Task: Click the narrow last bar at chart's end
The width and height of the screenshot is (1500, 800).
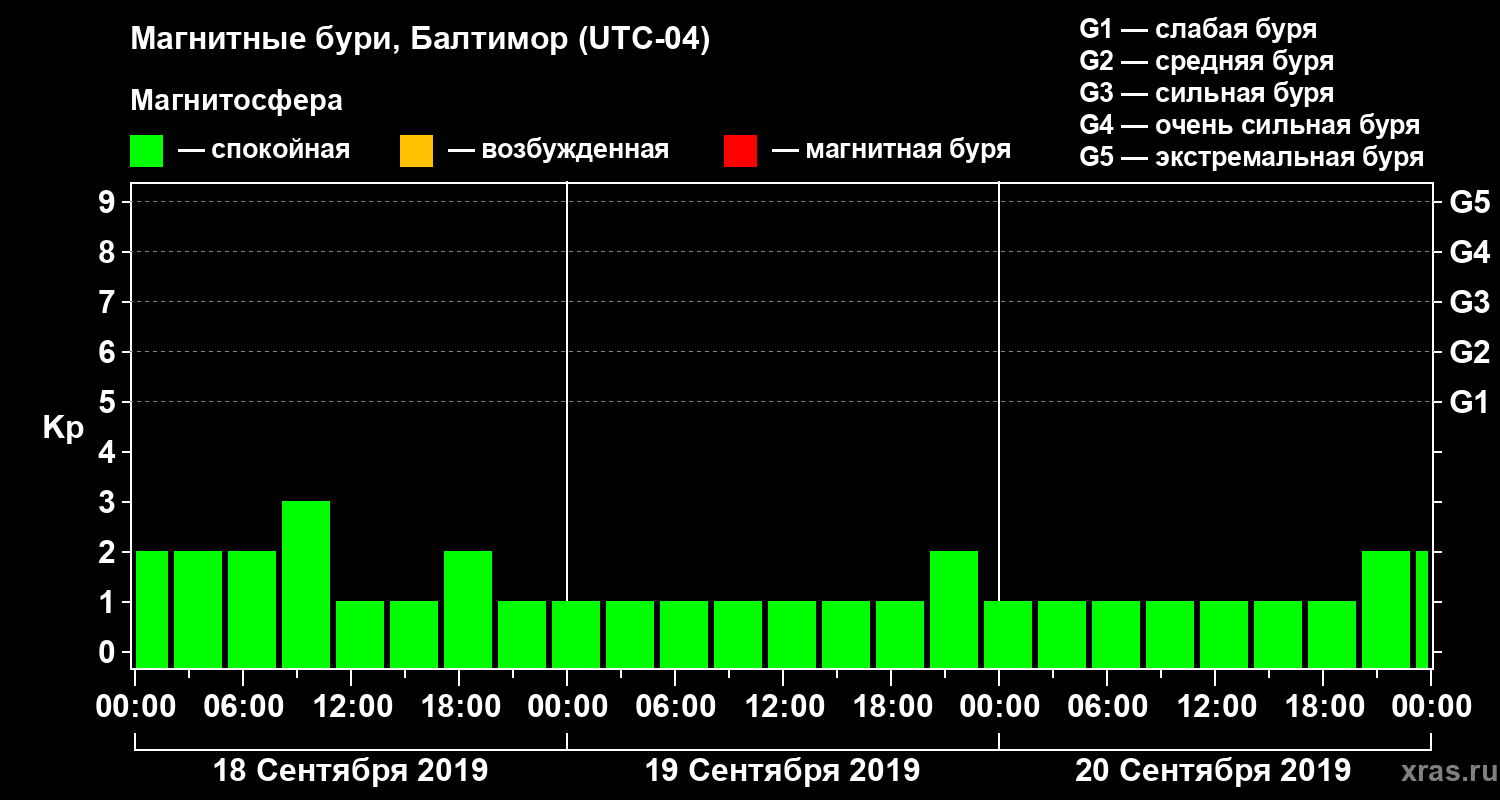Action: coord(1422,609)
